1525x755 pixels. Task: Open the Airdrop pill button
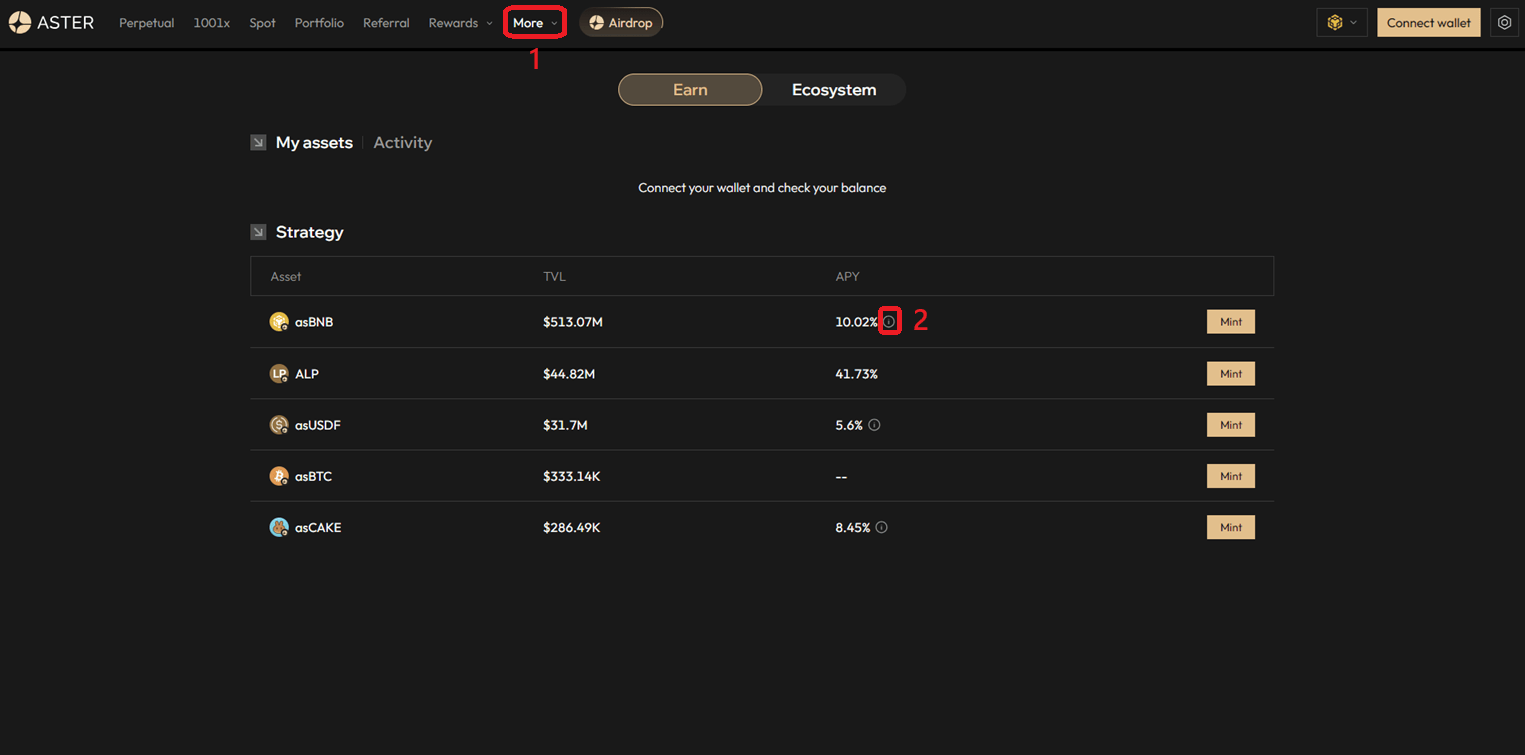pyautogui.click(x=621, y=23)
